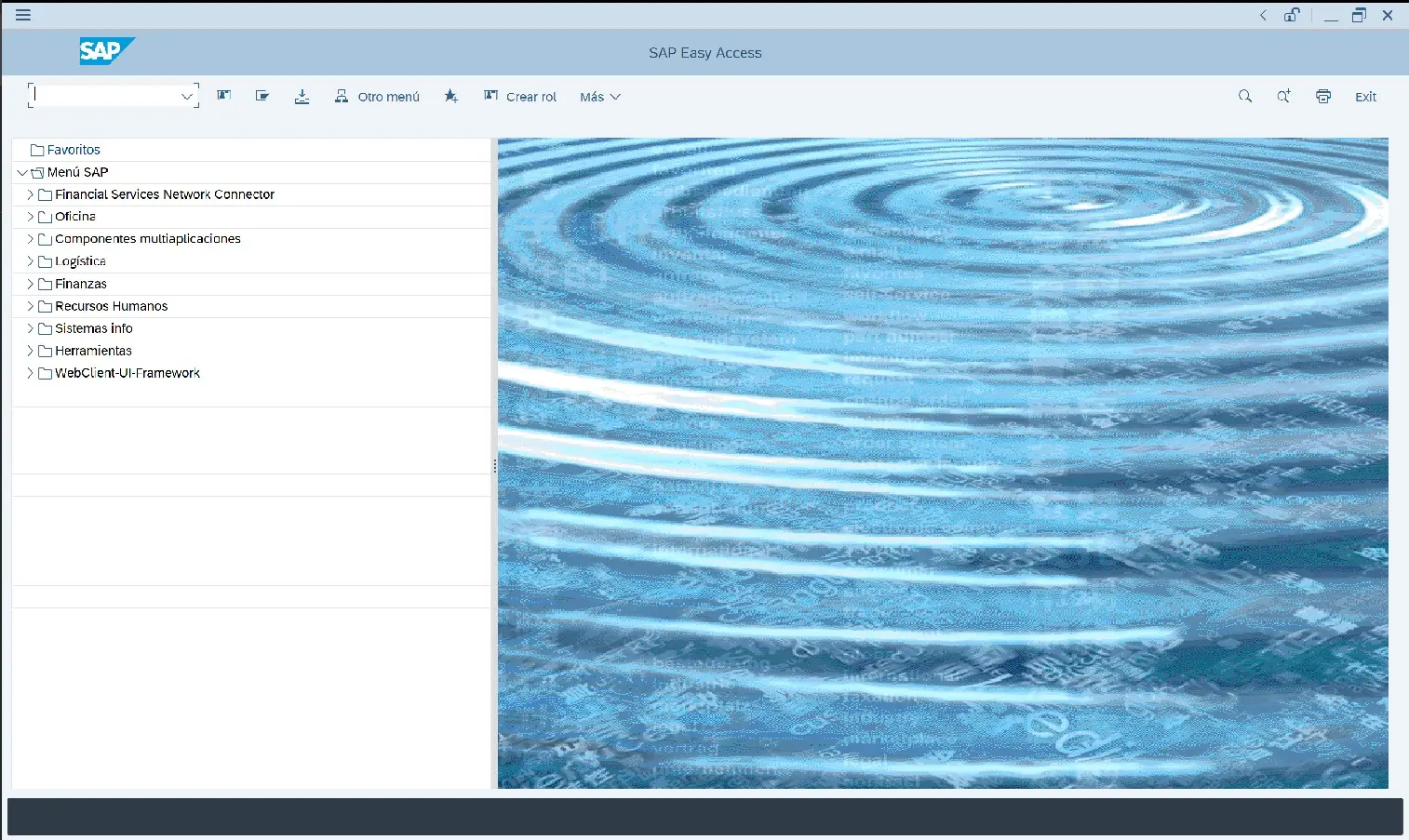The width and height of the screenshot is (1409, 840).
Task: Click the lock session icon
Action: 1292,15
